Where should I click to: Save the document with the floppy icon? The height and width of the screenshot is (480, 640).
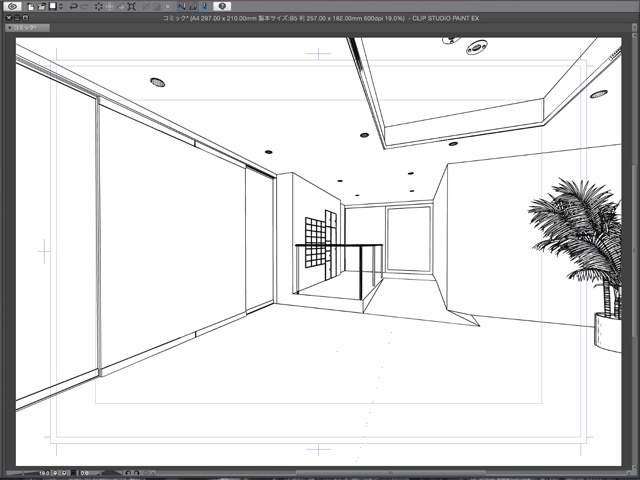[53, 7]
